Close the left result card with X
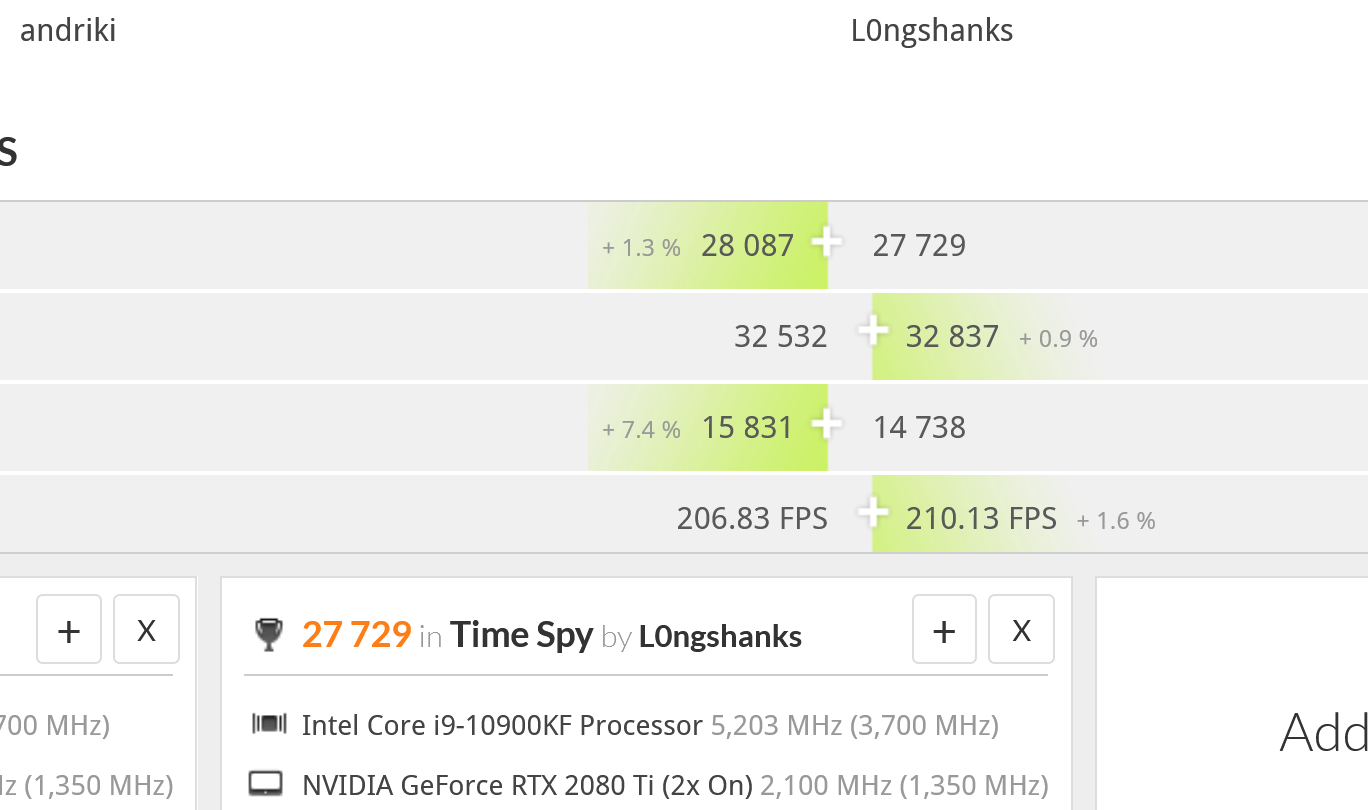 (x=146, y=630)
